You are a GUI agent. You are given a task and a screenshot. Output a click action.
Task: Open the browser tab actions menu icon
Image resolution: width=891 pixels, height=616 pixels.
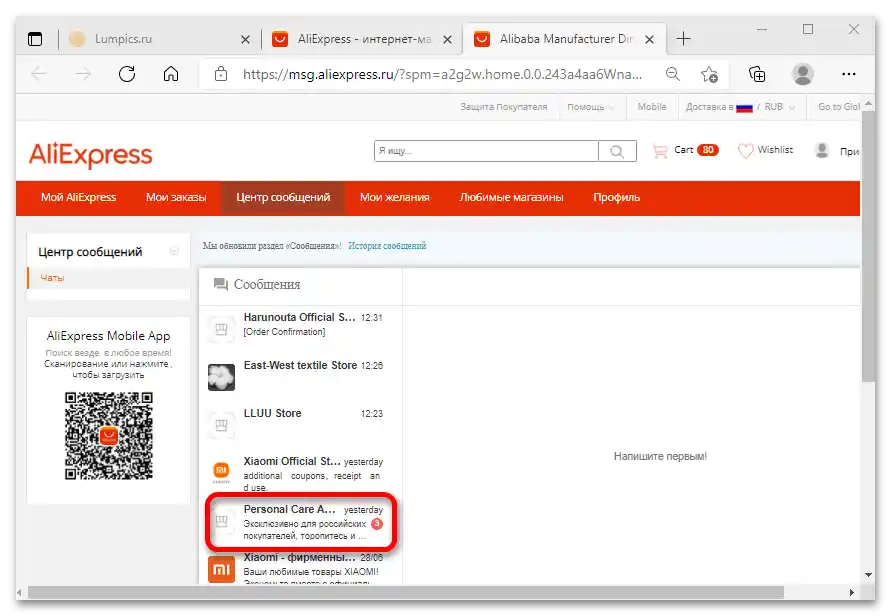coord(35,39)
